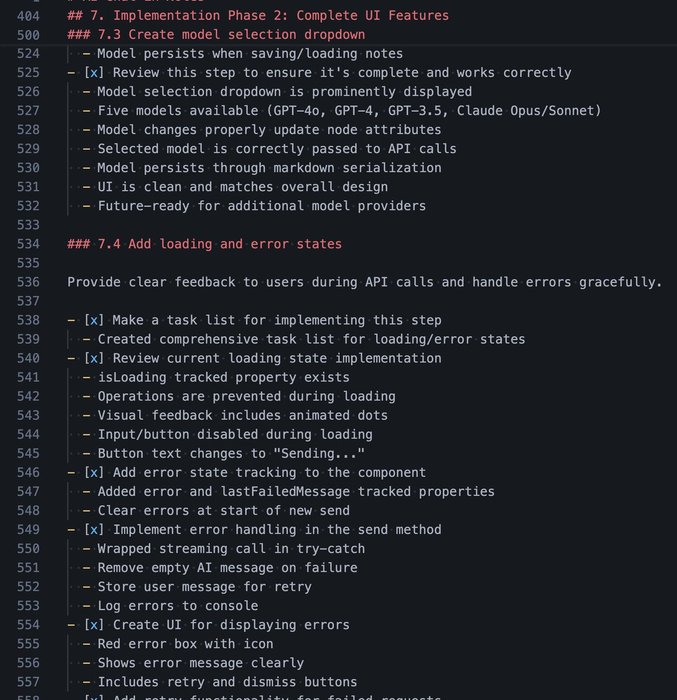Place cursor in "Provide clear feedback to users" line

tap(364, 282)
